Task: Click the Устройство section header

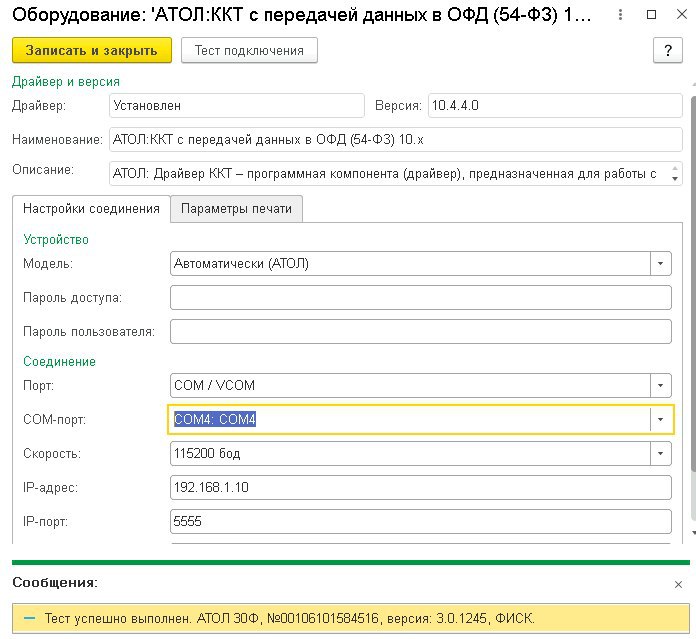Action: (56, 240)
